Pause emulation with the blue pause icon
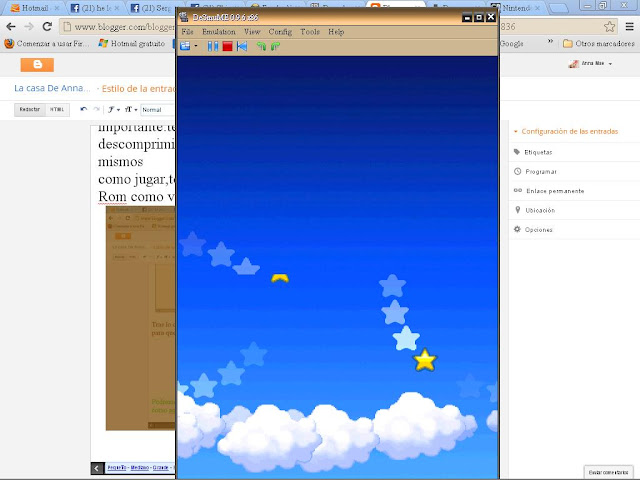 pyautogui.click(x=213, y=46)
